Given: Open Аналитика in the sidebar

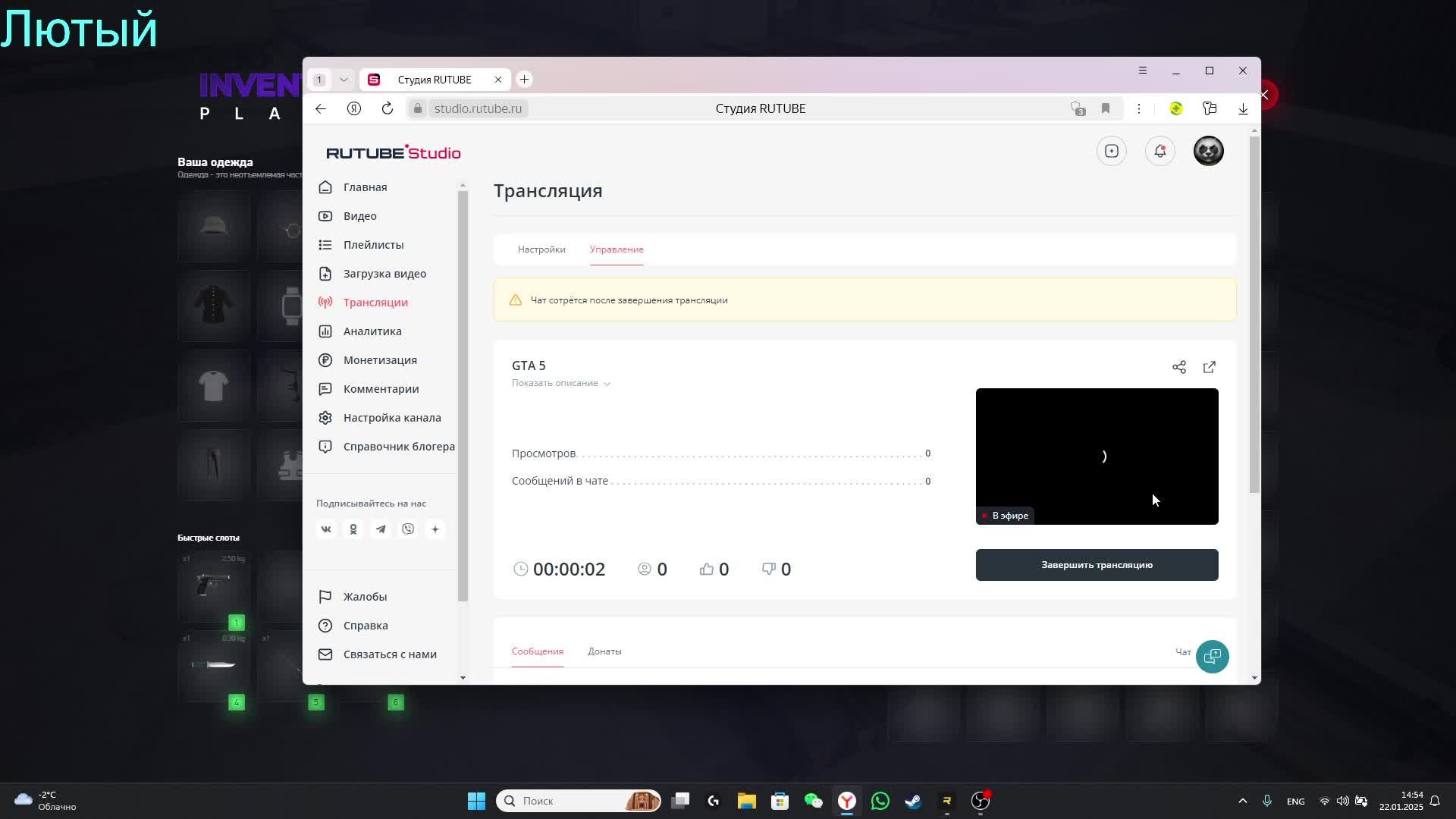Looking at the screenshot, I should click(372, 331).
